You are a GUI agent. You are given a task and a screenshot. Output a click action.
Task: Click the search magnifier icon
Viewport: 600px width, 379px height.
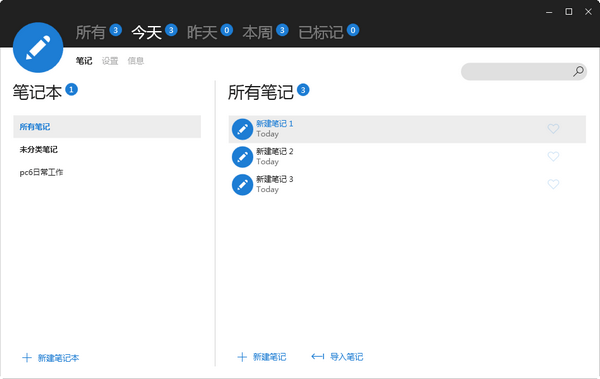click(578, 71)
